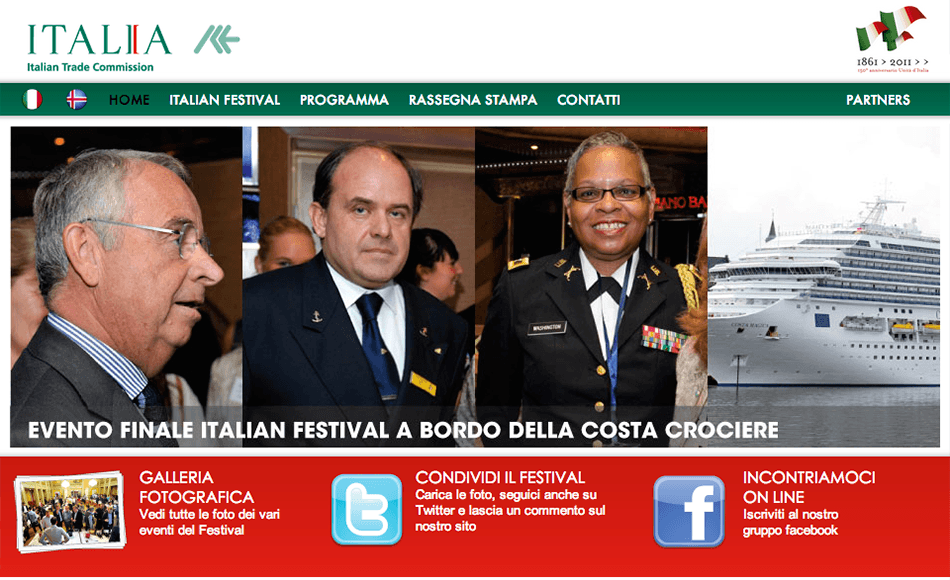Click the cruise ship photo in the banner

tap(823, 287)
